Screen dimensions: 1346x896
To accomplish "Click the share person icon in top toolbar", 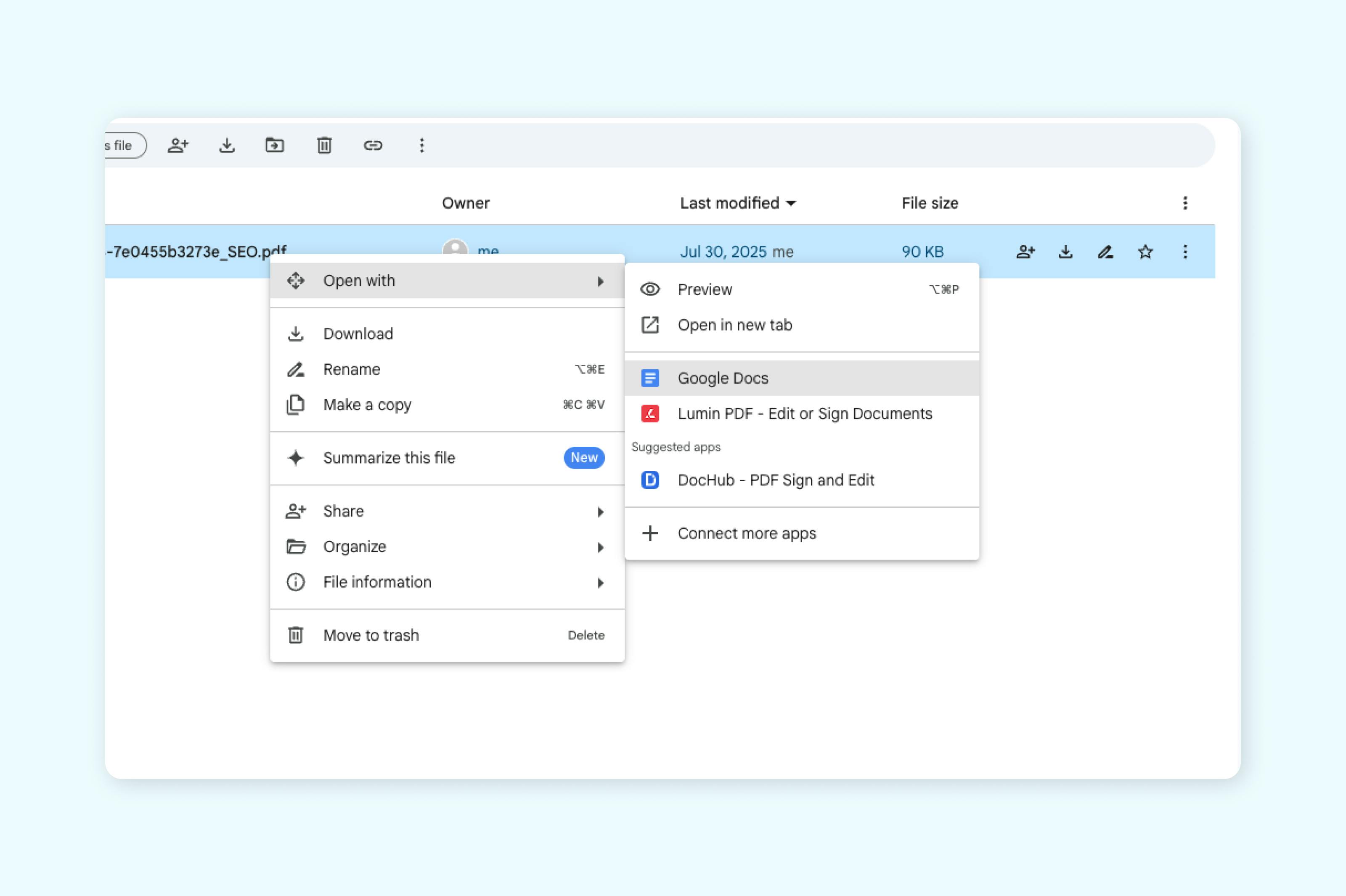I will pyautogui.click(x=178, y=145).
